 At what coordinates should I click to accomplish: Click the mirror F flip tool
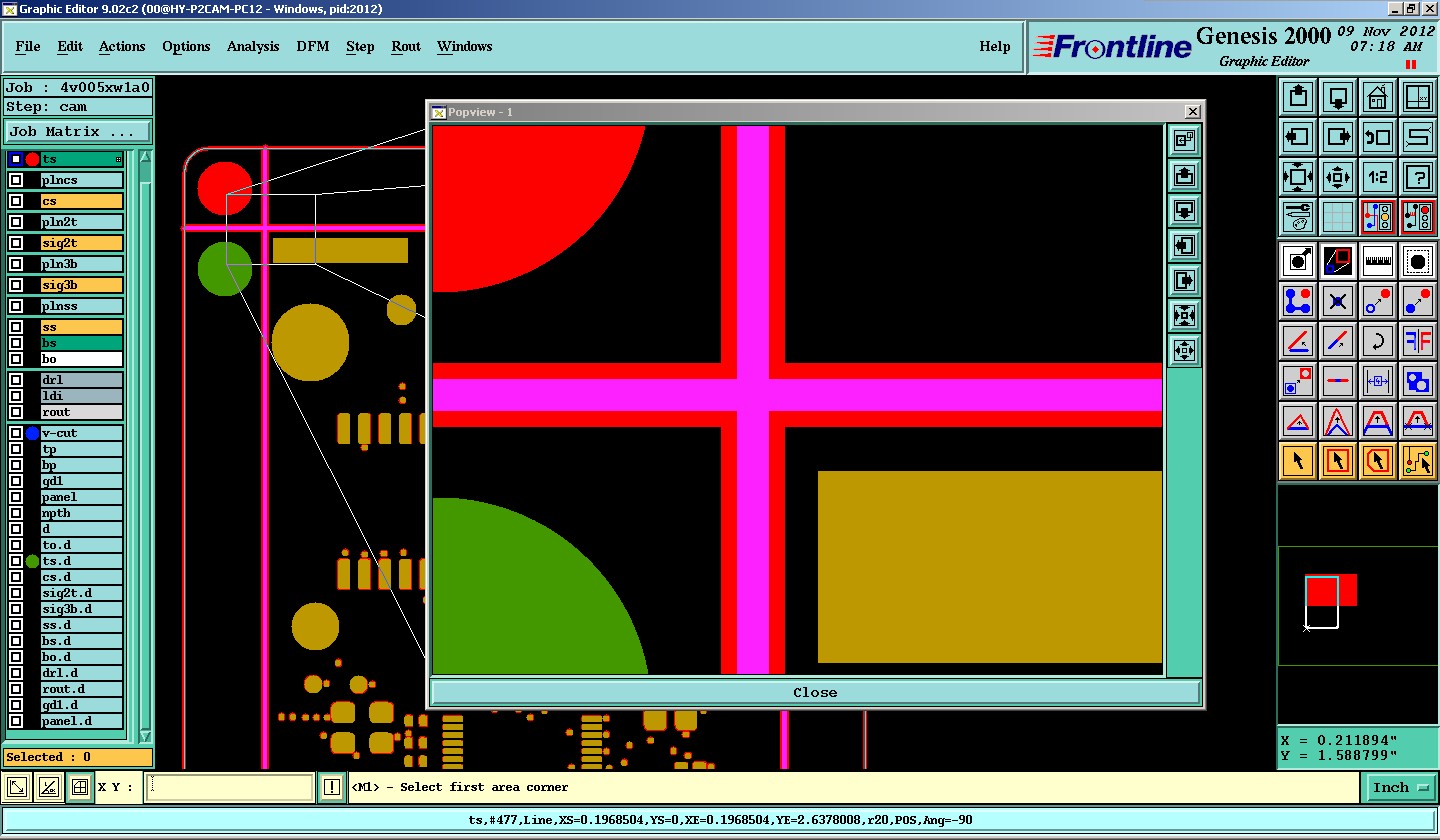coord(1417,340)
